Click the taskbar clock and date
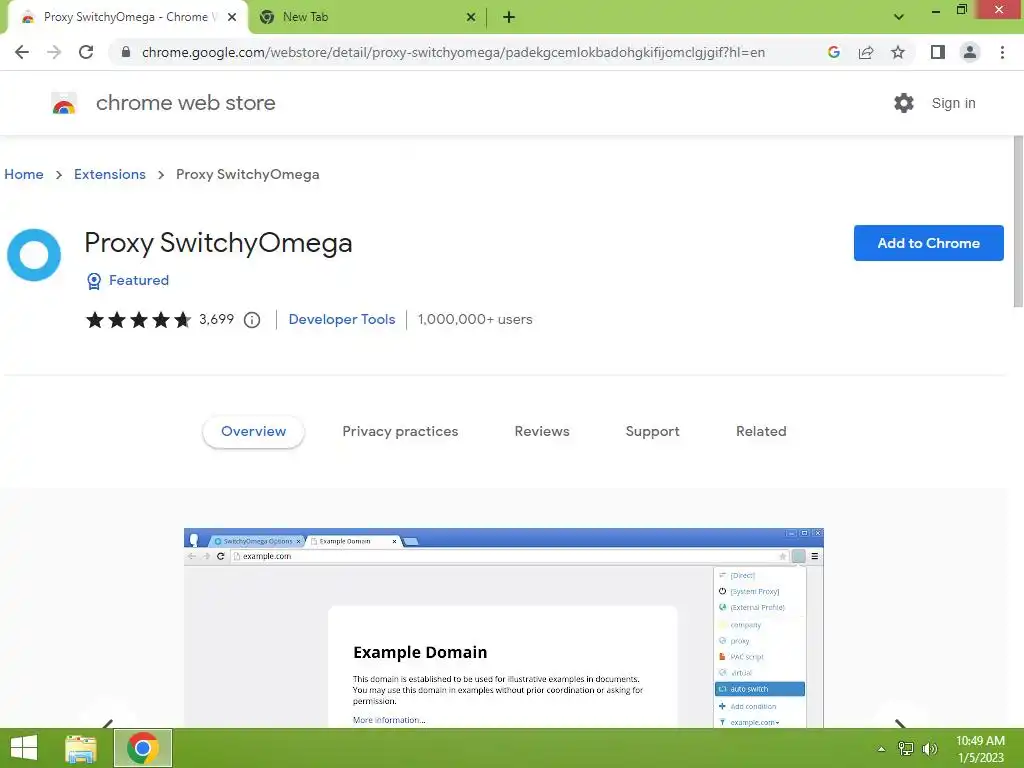1024x768 pixels. [980, 749]
